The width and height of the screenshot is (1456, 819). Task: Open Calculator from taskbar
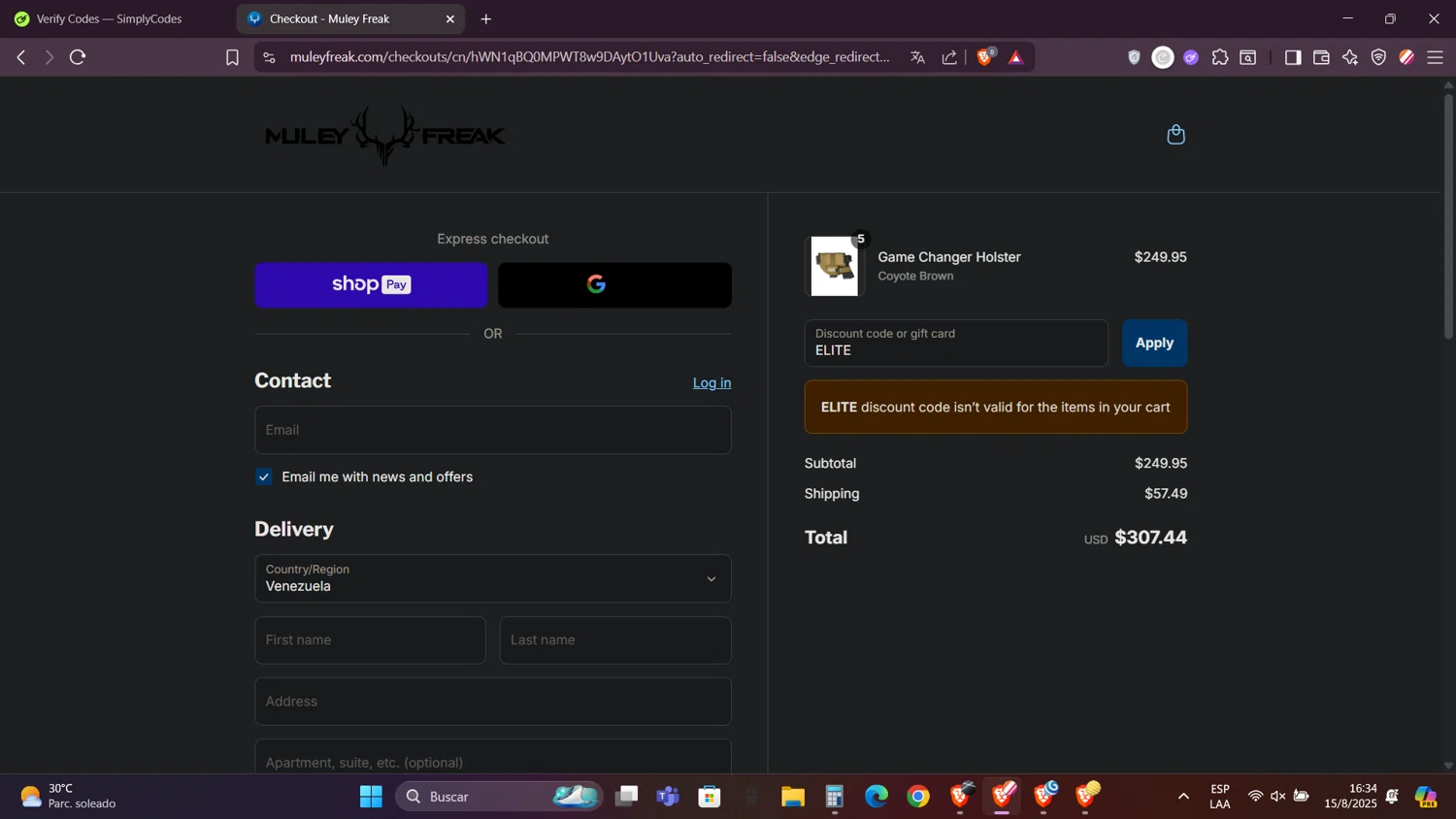coord(835,797)
